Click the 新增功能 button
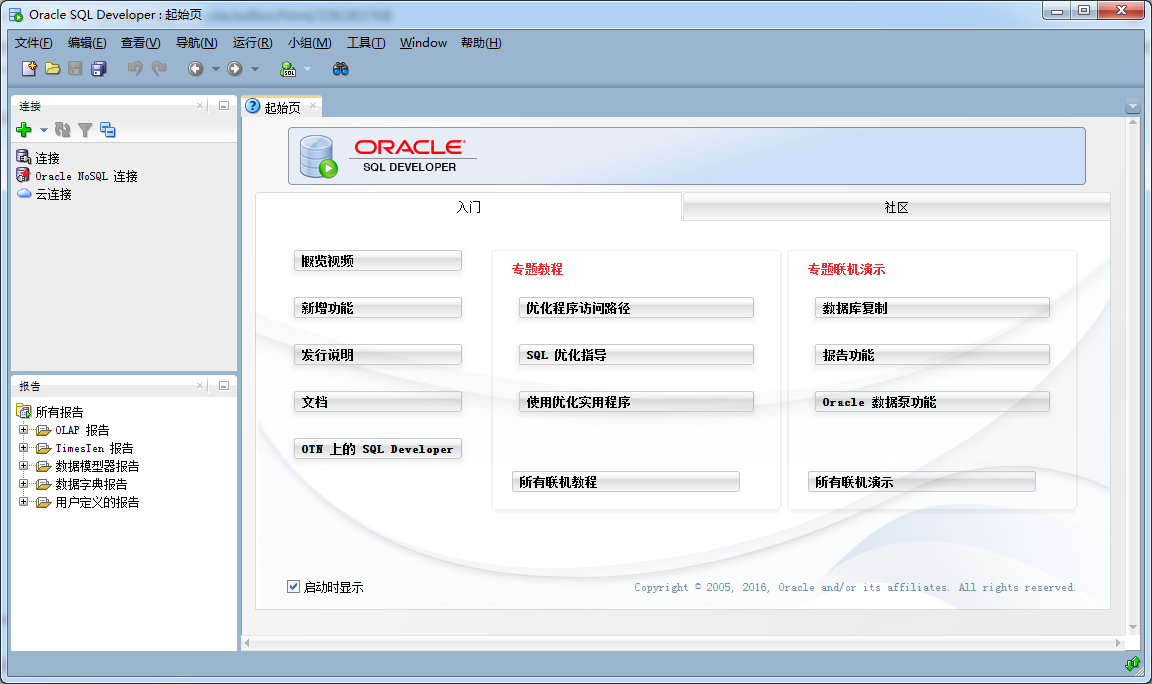 pyautogui.click(x=378, y=308)
